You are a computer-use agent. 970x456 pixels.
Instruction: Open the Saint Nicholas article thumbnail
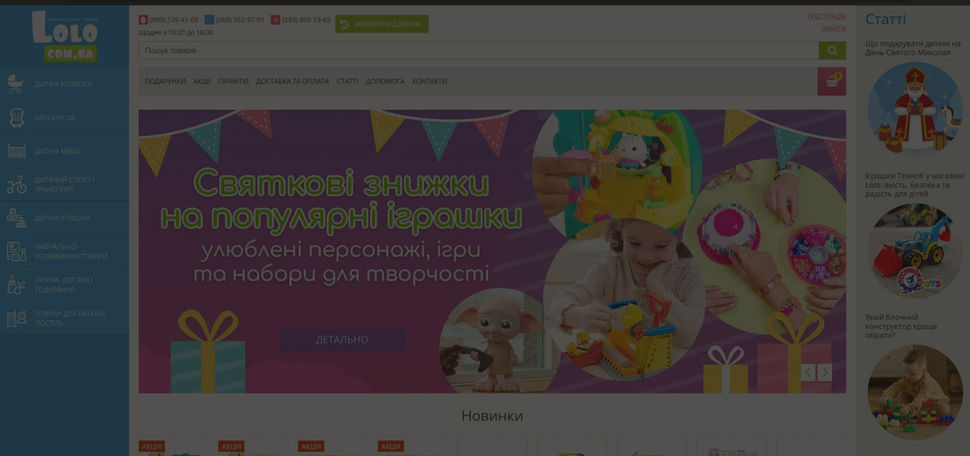(x=914, y=108)
